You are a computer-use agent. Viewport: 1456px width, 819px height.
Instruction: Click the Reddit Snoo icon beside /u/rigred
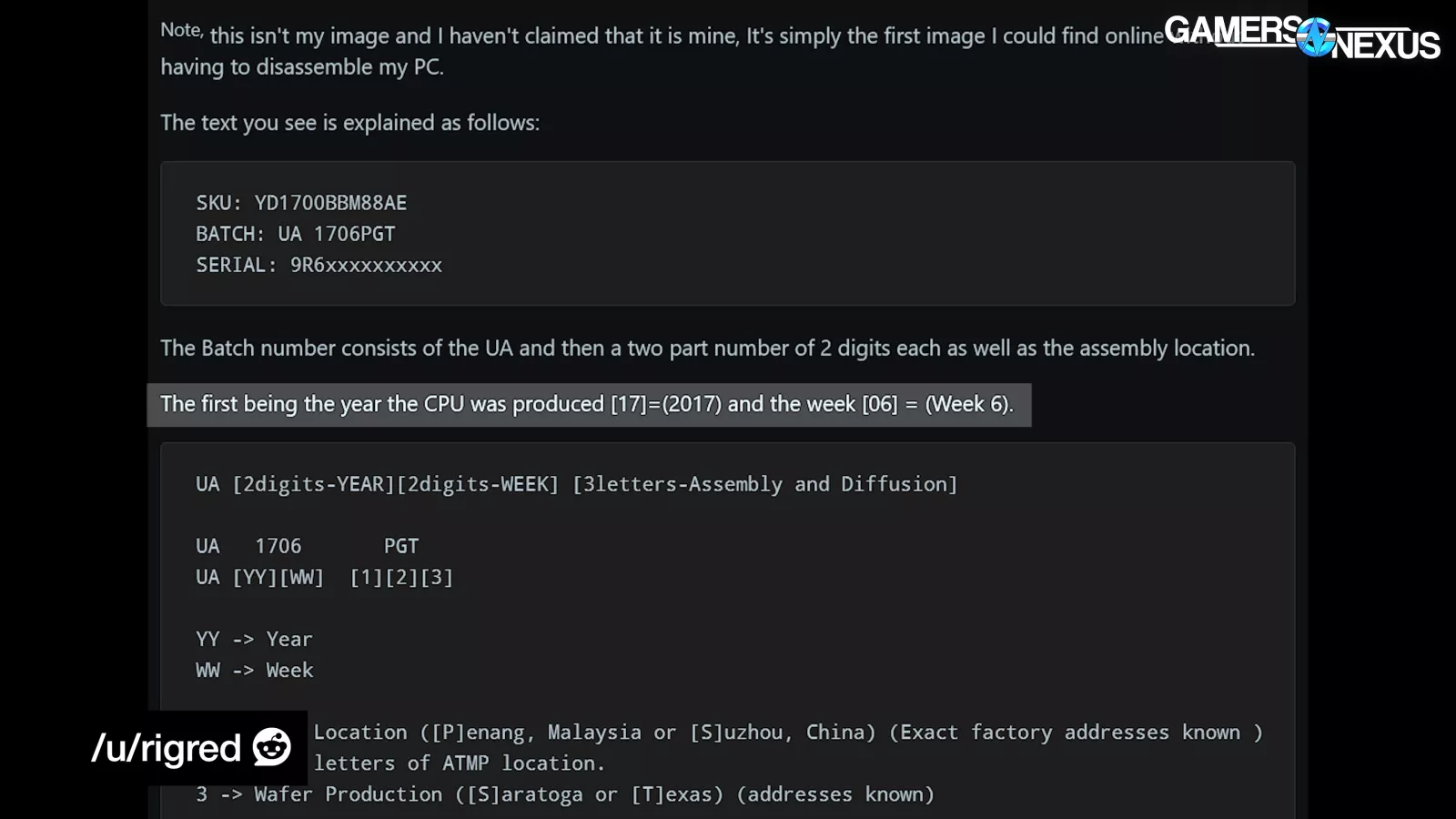271,747
